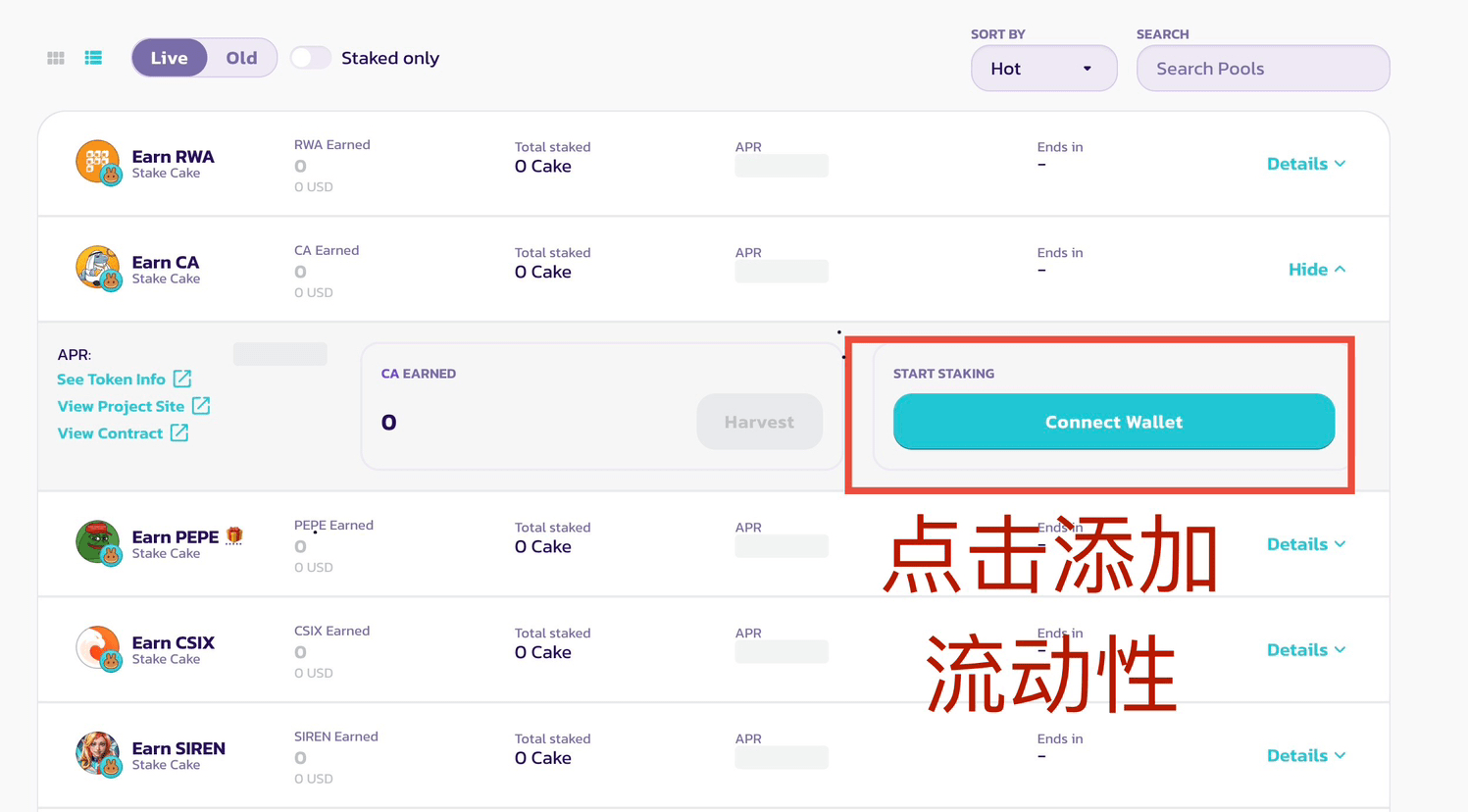Click the gift icon beside Earn PEPE
Viewport: 1468px width, 812px height.
(x=233, y=535)
